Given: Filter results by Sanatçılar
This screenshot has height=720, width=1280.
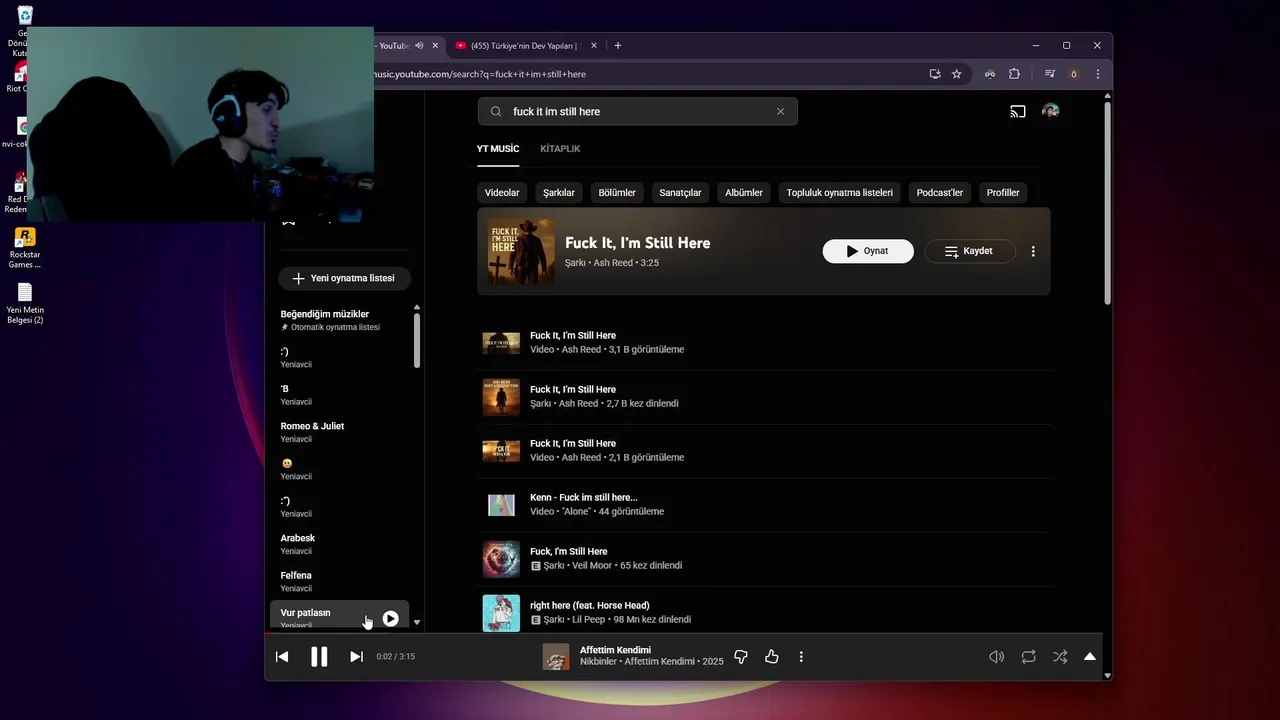Looking at the screenshot, I should click(x=680, y=192).
